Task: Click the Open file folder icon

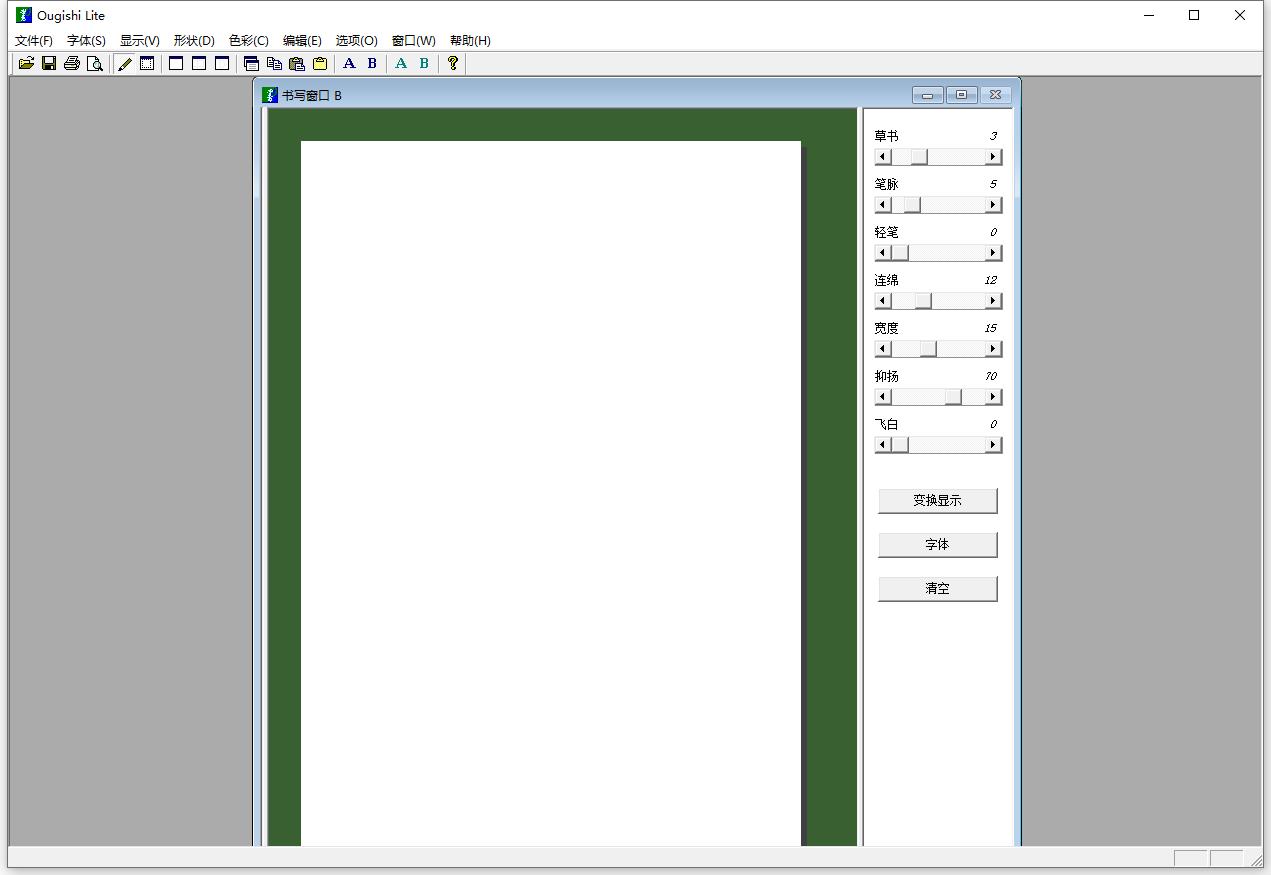Action: tap(26, 64)
